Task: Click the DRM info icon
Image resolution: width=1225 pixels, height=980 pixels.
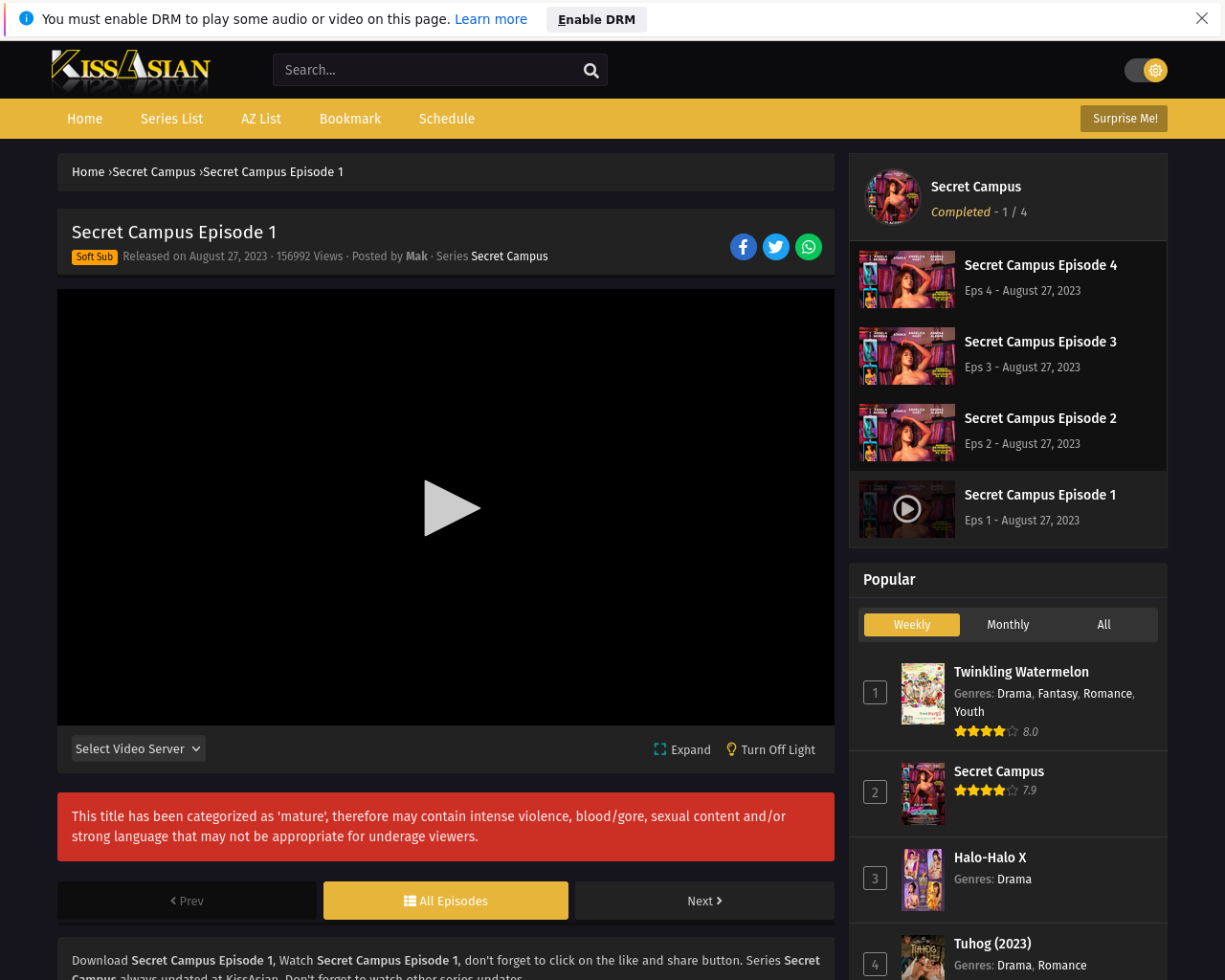Action: click(x=26, y=19)
